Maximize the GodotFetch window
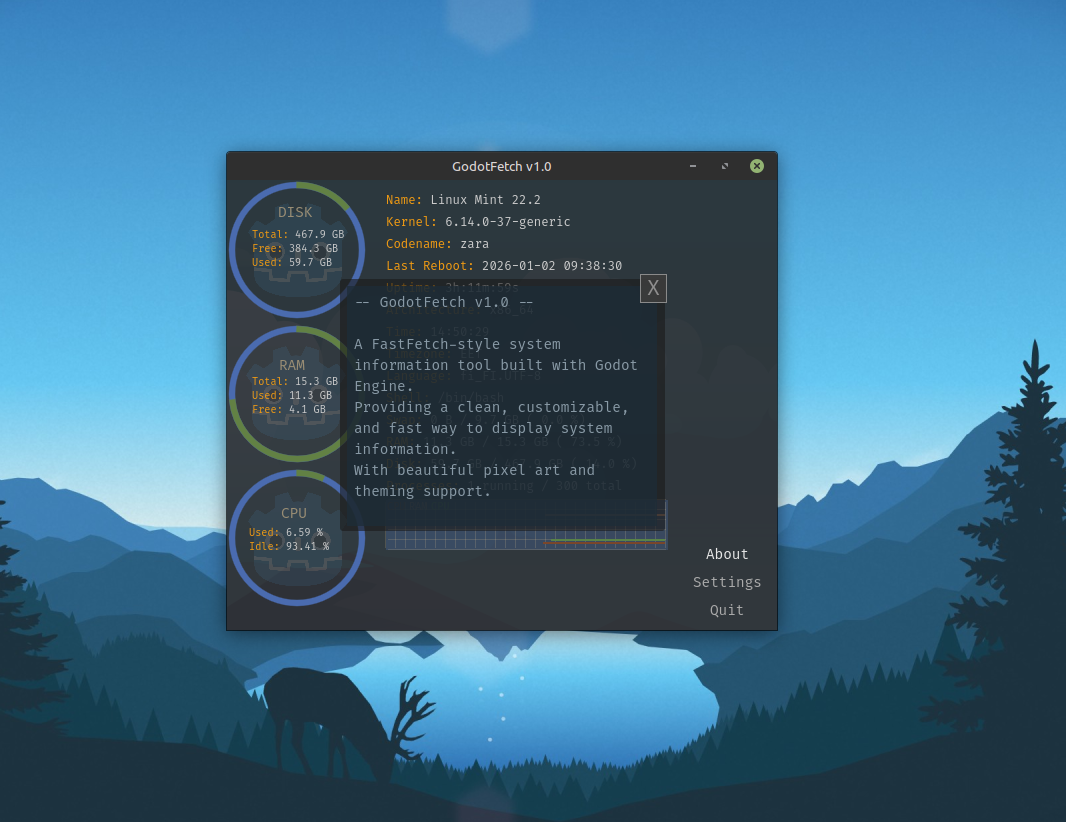 725,166
